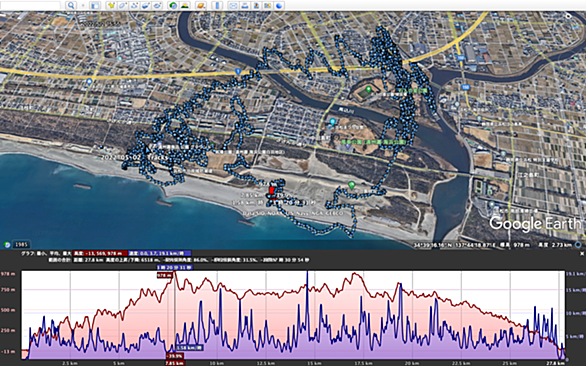Toggle sunlight across the landscape
Image resolution: width=586 pixels, height=366 pixels.
(185, 5)
